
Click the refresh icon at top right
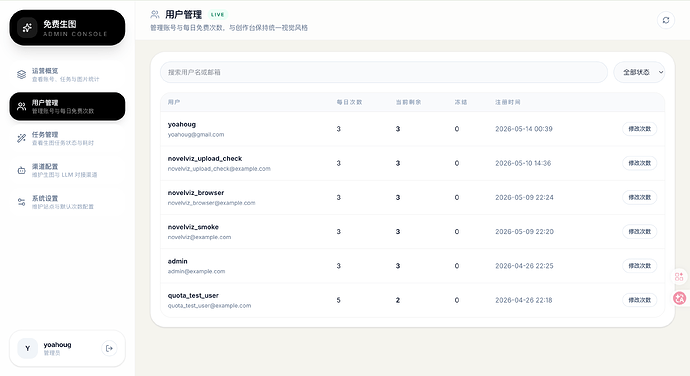tap(666, 20)
